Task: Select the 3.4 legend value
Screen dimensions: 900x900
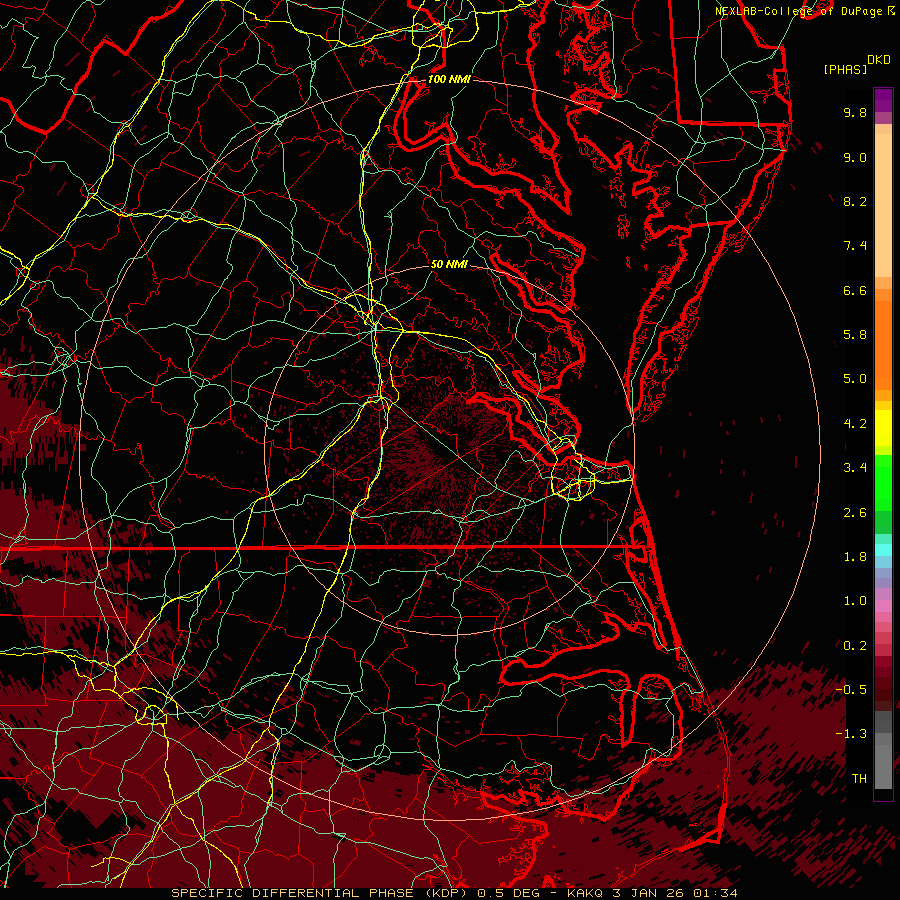Action: click(855, 468)
